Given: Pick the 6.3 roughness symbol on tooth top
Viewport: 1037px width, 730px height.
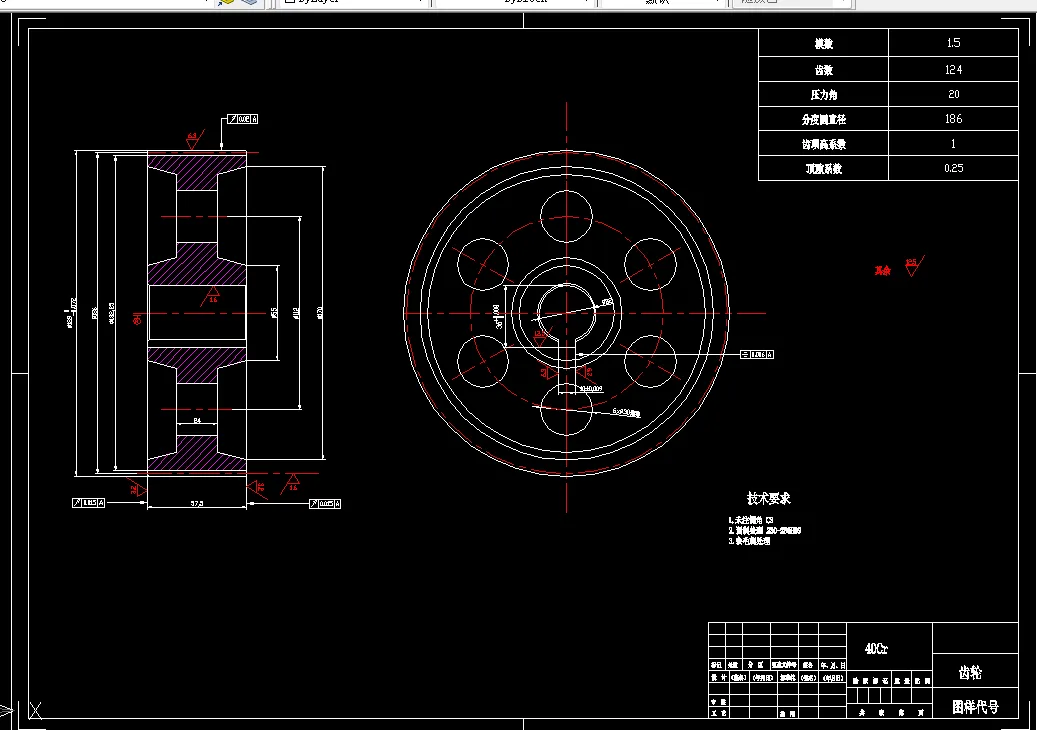Looking at the screenshot, I should pos(194,139).
